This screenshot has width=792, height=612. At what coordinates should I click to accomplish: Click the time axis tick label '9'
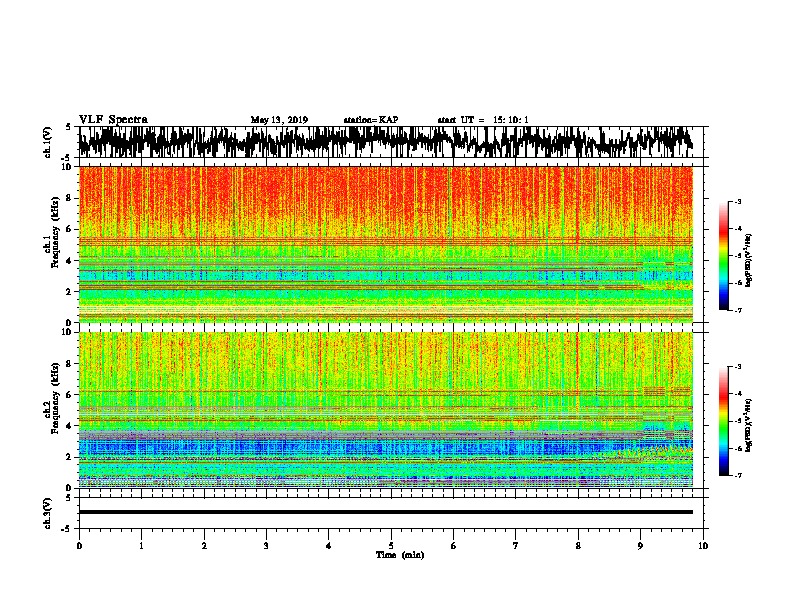click(640, 546)
